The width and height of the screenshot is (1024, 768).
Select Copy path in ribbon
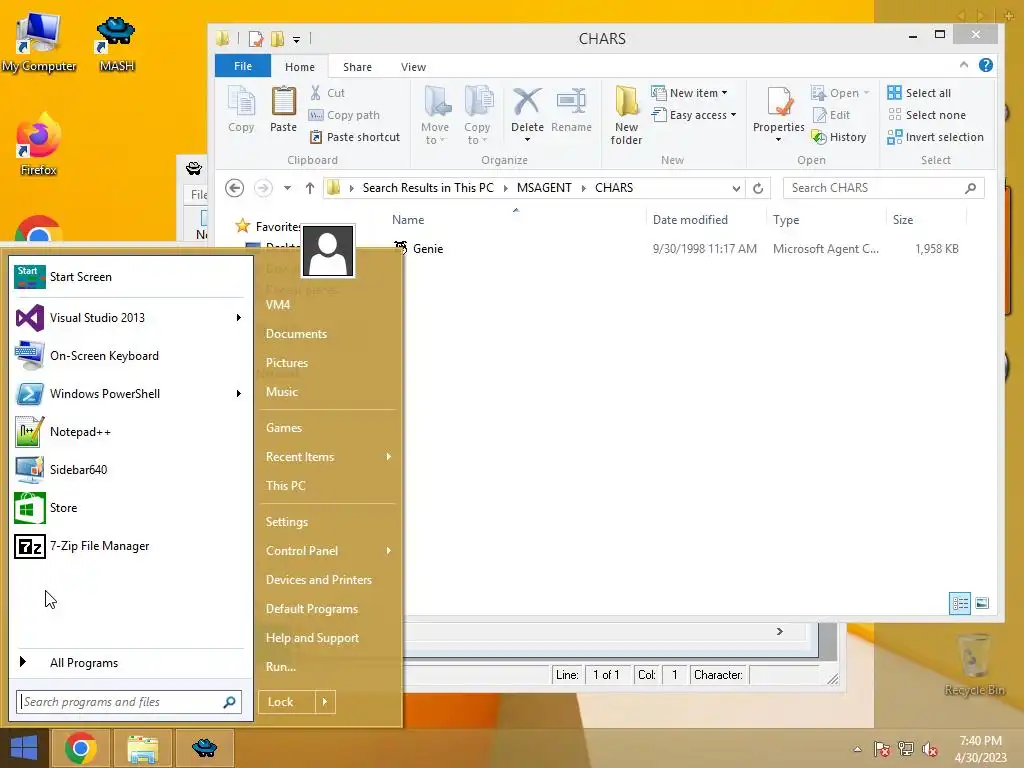point(344,115)
